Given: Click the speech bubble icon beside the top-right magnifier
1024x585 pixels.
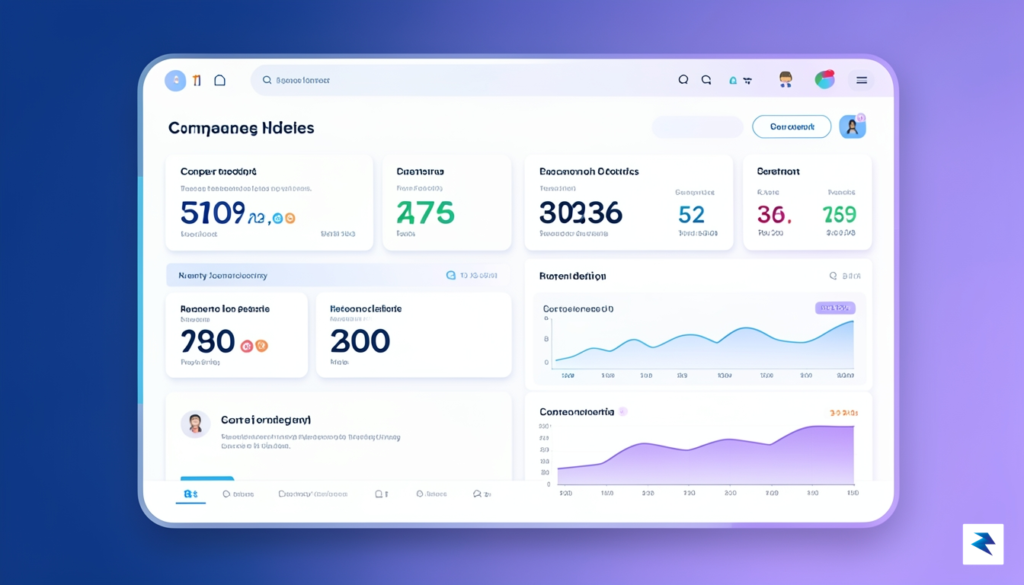Looking at the screenshot, I should (706, 80).
